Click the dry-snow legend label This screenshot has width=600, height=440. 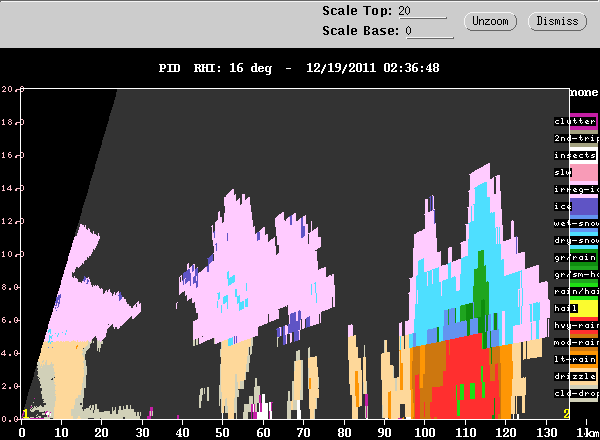click(x=576, y=240)
